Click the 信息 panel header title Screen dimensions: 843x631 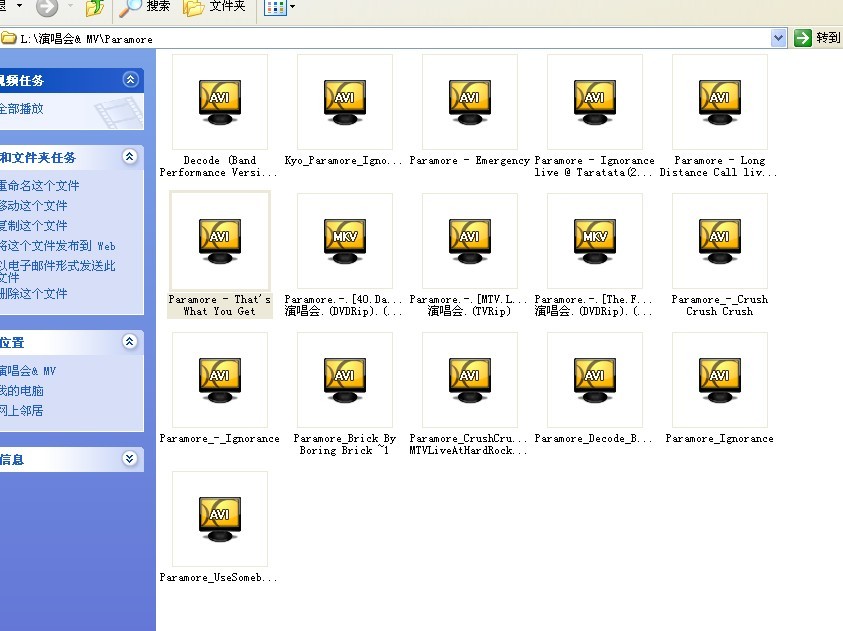tap(12, 460)
